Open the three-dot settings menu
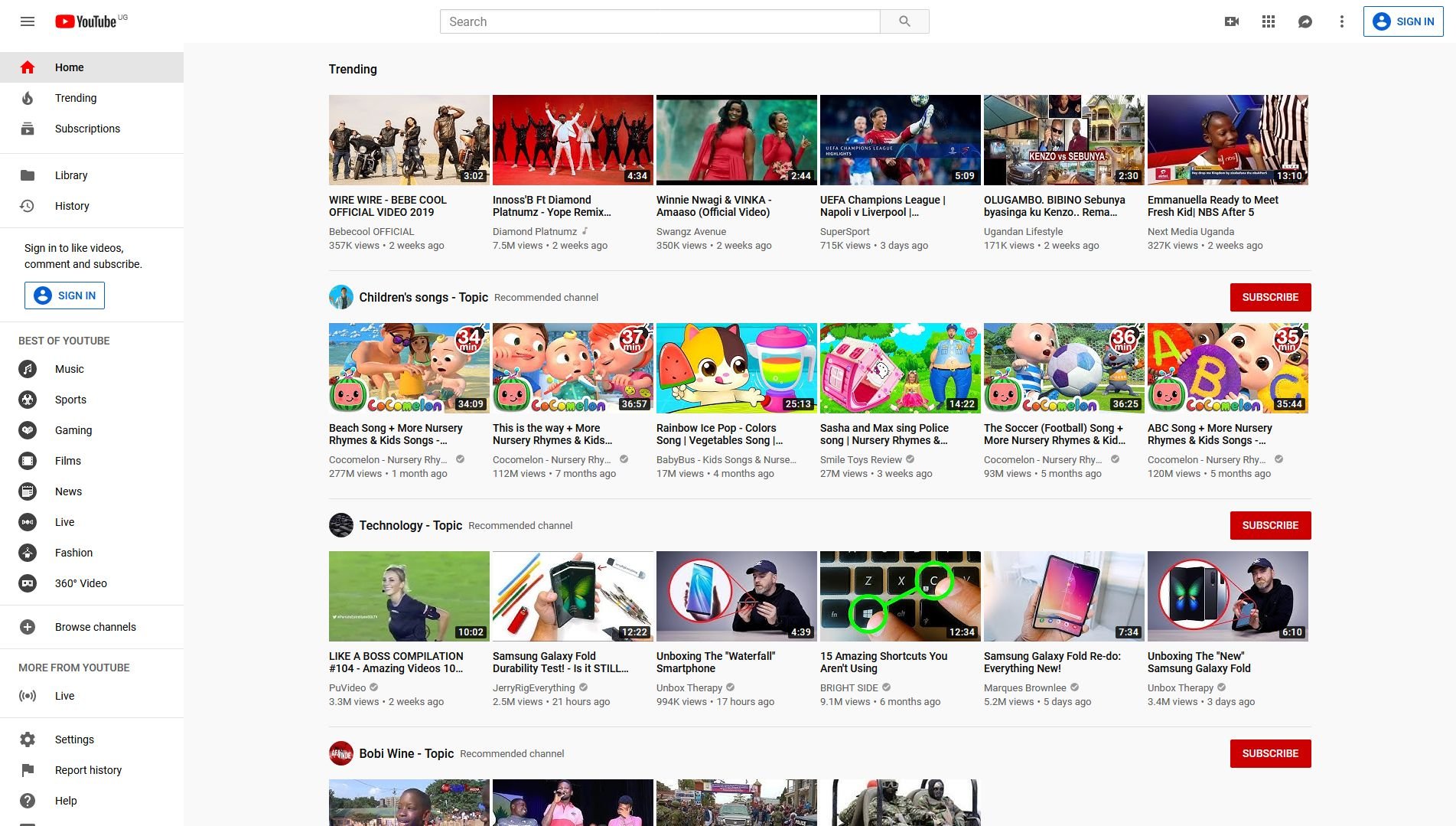 click(1341, 21)
